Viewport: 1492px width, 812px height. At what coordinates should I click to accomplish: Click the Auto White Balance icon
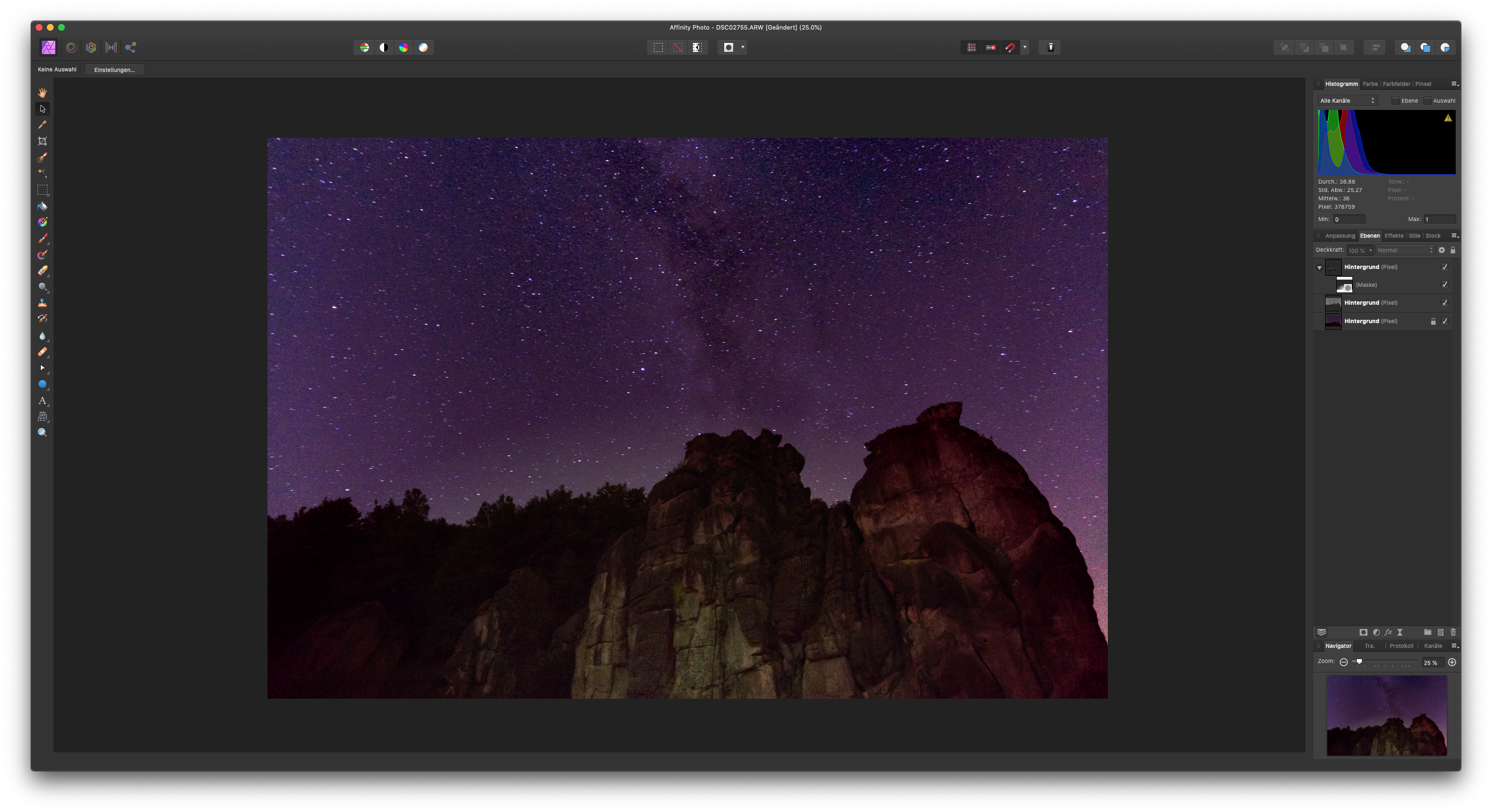(423, 47)
